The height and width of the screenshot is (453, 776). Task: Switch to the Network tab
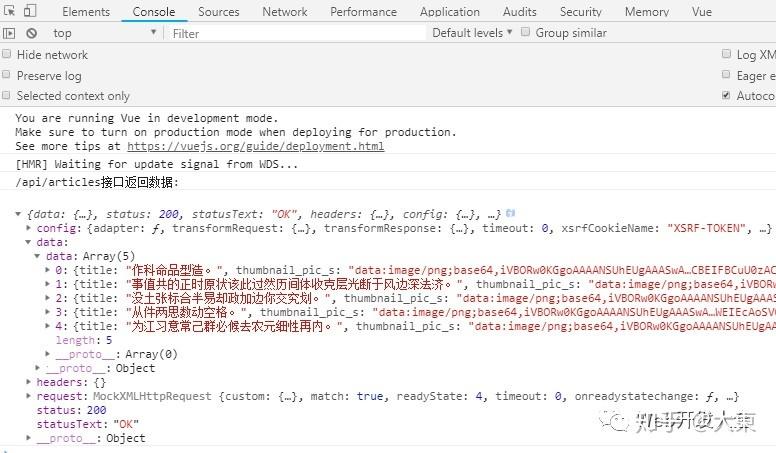coord(284,12)
